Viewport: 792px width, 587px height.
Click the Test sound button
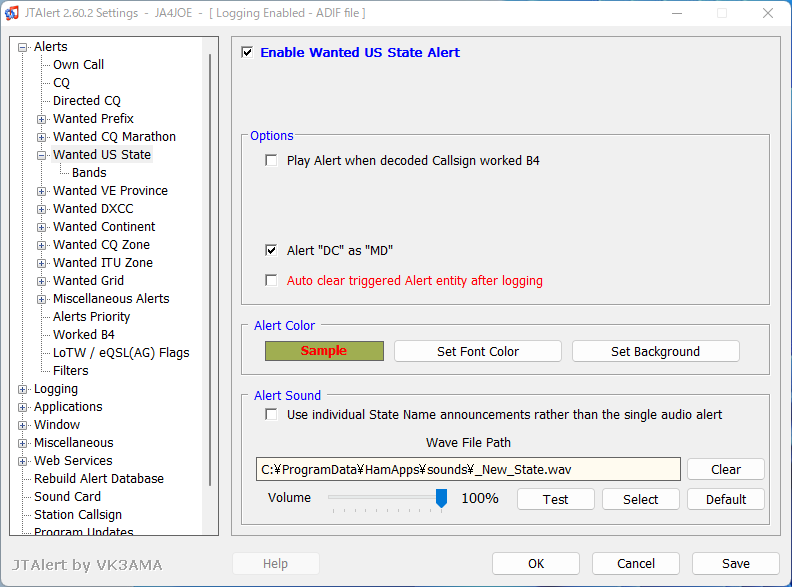pos(556,499)
